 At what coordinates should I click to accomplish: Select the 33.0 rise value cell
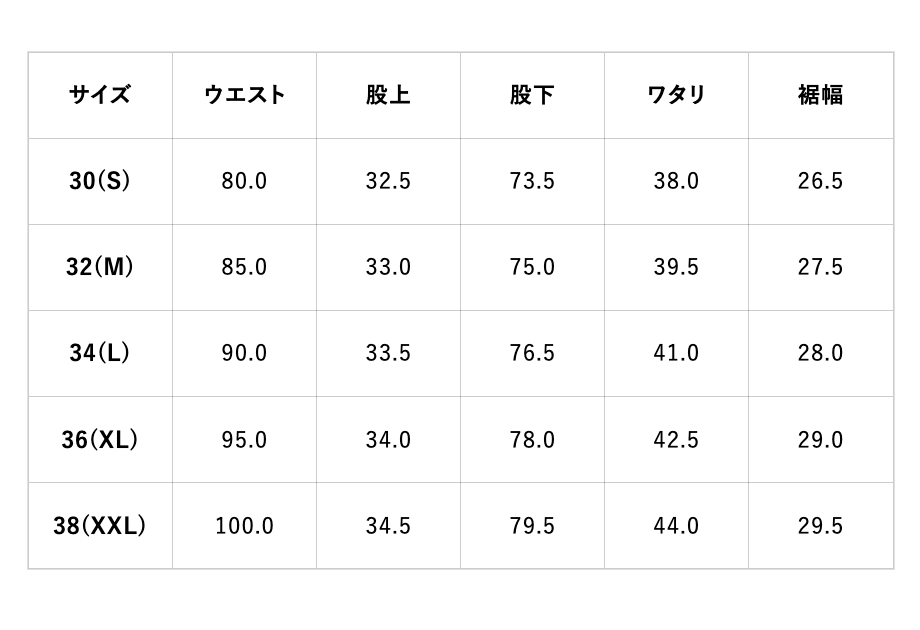pos(388,267)
